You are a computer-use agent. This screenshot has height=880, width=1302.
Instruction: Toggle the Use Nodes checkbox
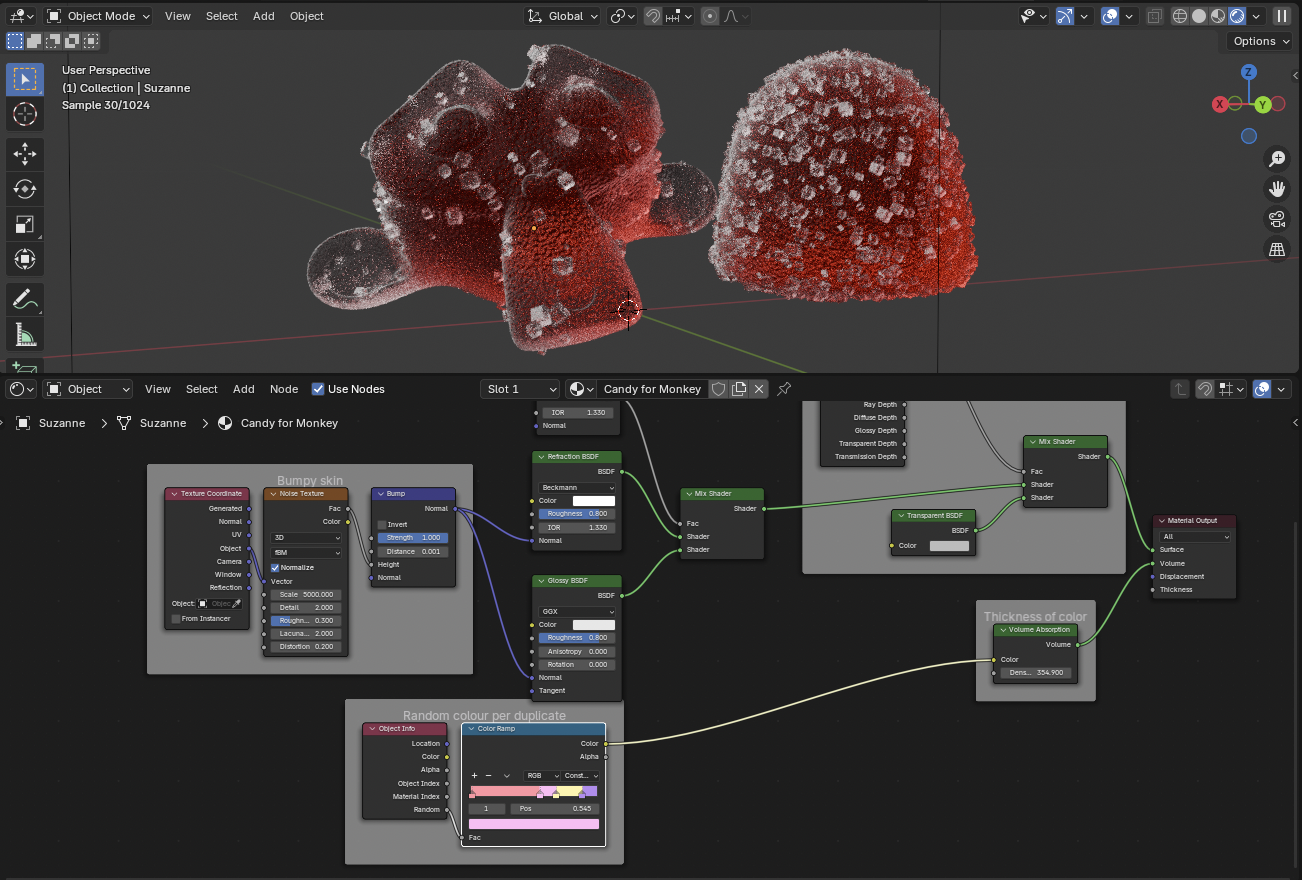pyautogui.click(x=318, y=389)
